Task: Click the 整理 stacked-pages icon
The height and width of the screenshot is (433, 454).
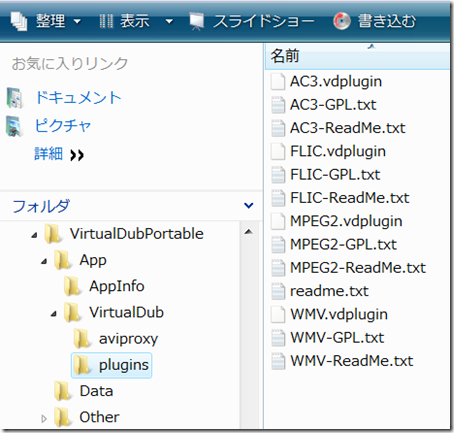Action: (19, 21)
